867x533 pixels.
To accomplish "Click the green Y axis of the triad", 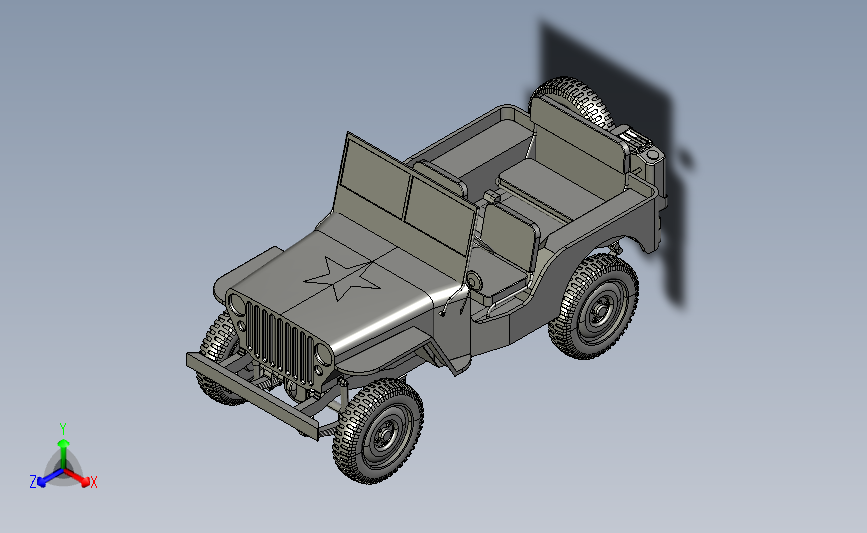I will pos(63,448).
